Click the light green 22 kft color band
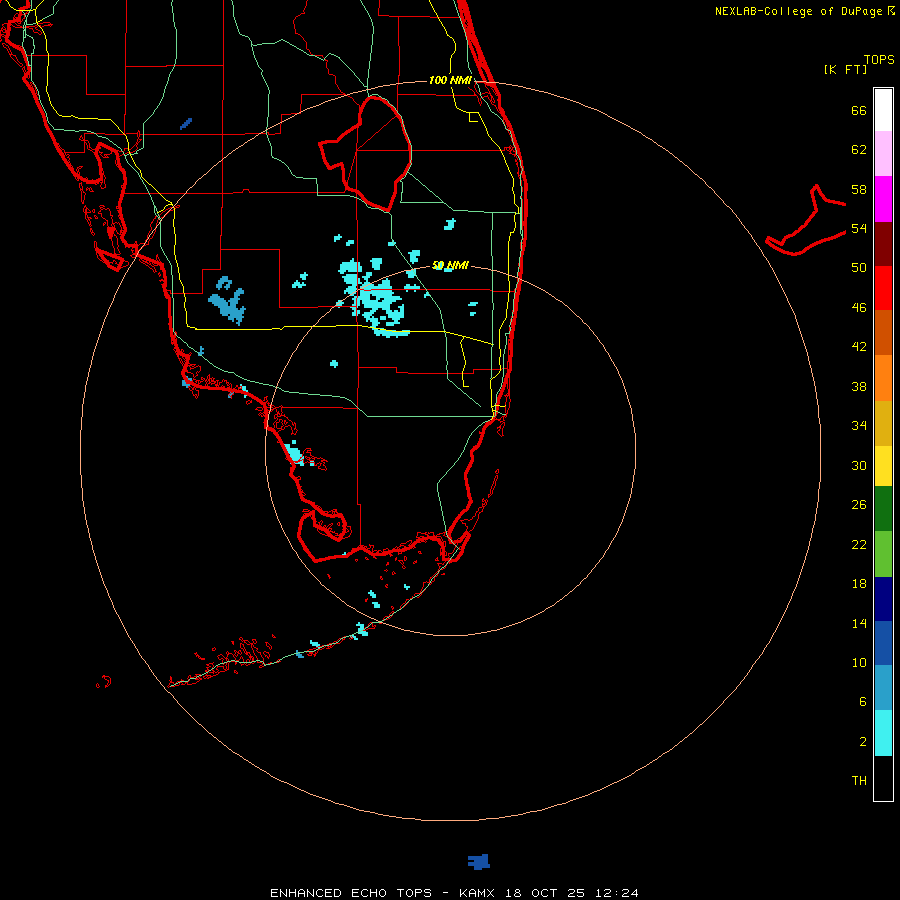The width and height of the screenshot is (900, 900). [883, 554]
